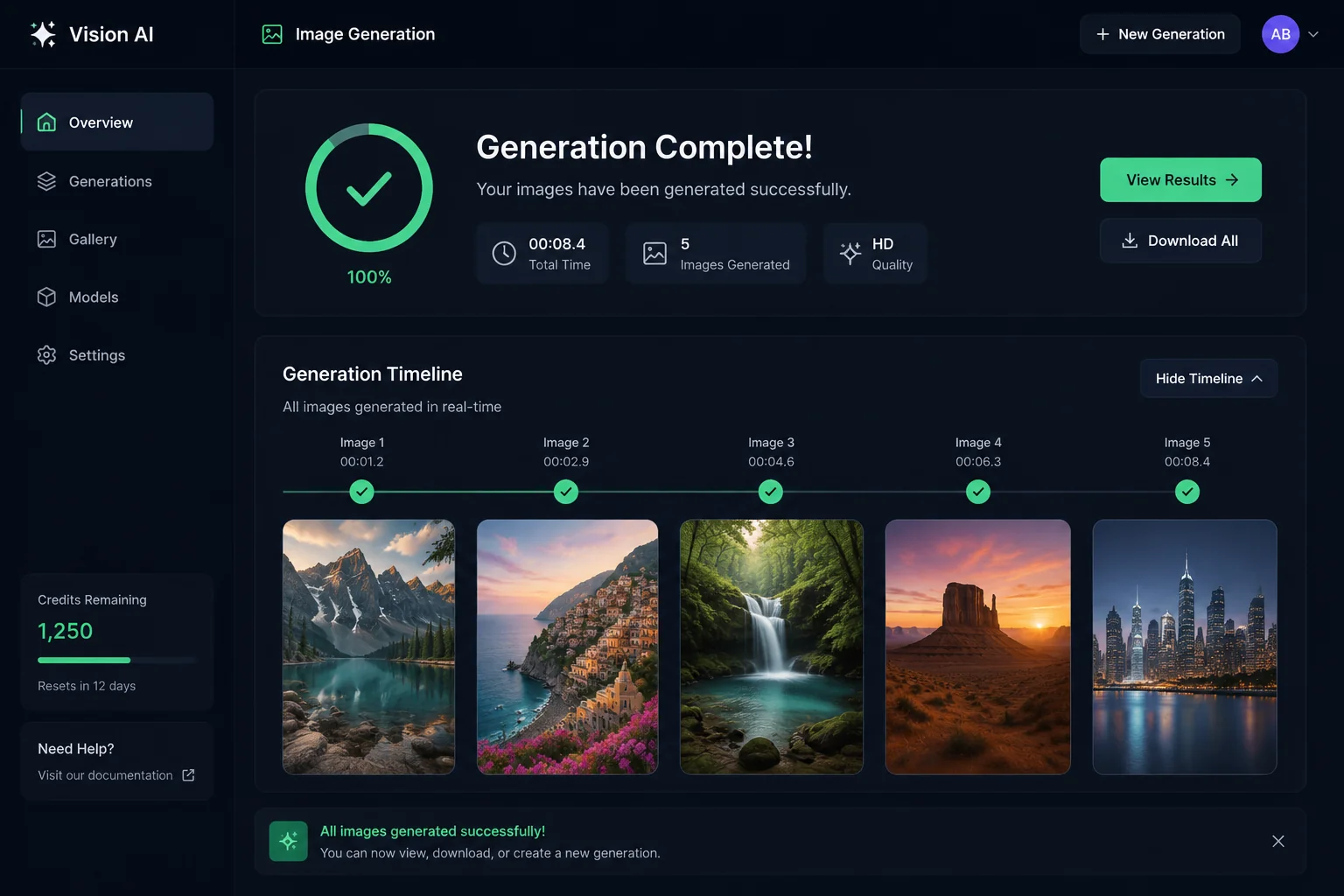Expand the account menu chevron

pyautogui.click(x=1313, y=34)
